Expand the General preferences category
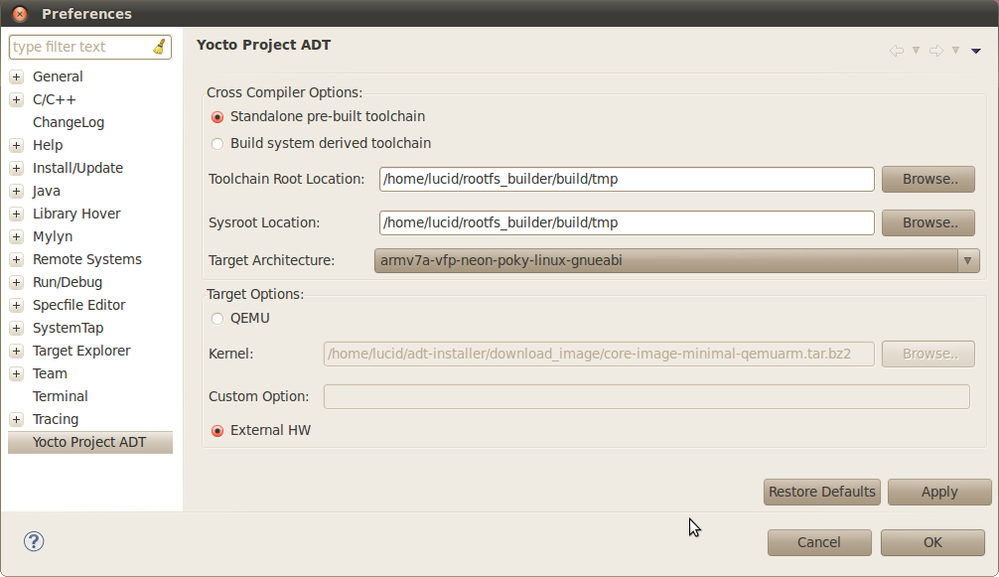 point(15,76)
